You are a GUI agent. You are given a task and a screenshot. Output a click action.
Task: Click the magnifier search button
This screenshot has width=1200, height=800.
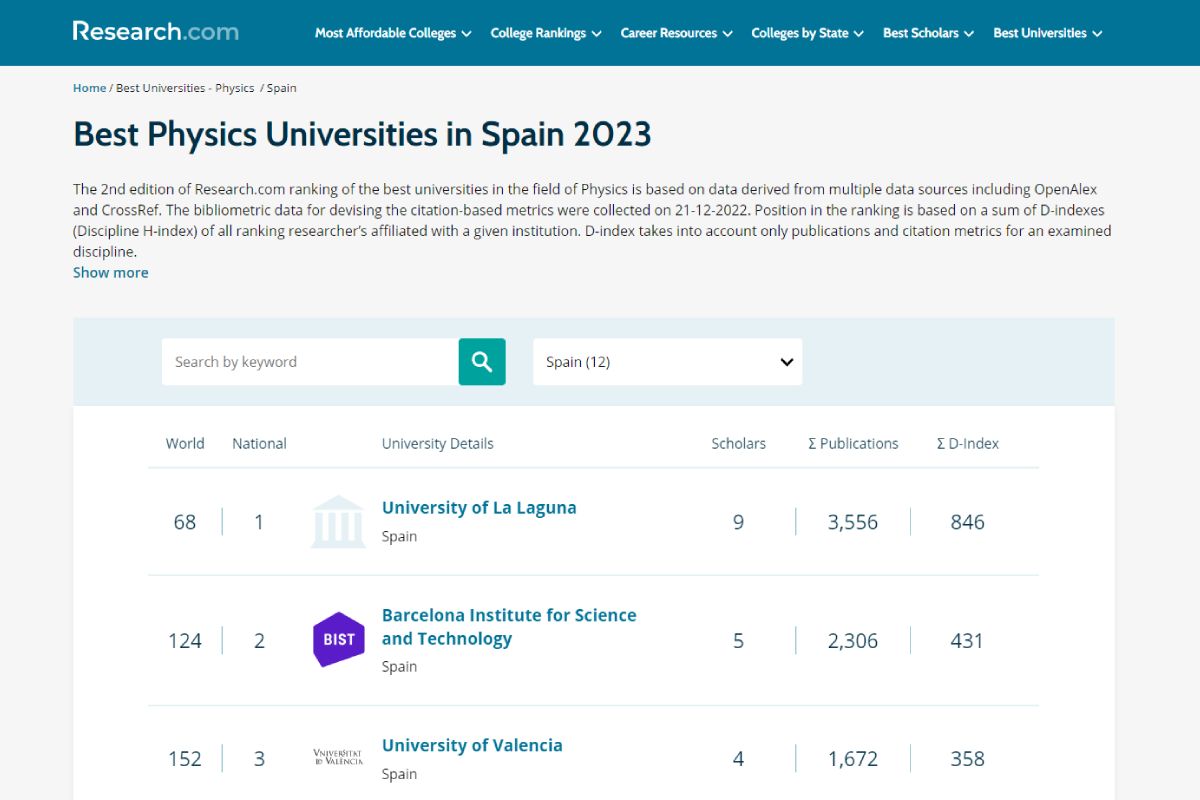click(x=482, y=362)
